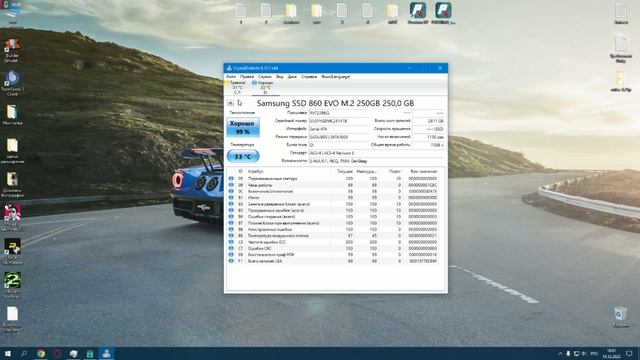Click status circle of attribute B1 Износ
This screenshot has width=640, height=360.
[231, 198]
